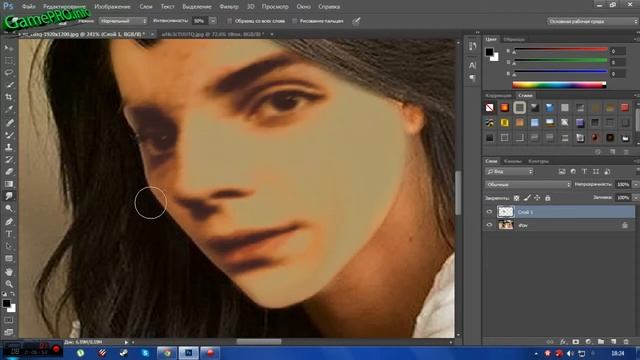Enable 'Рисование пальцем' checkbox

point(294,21)
